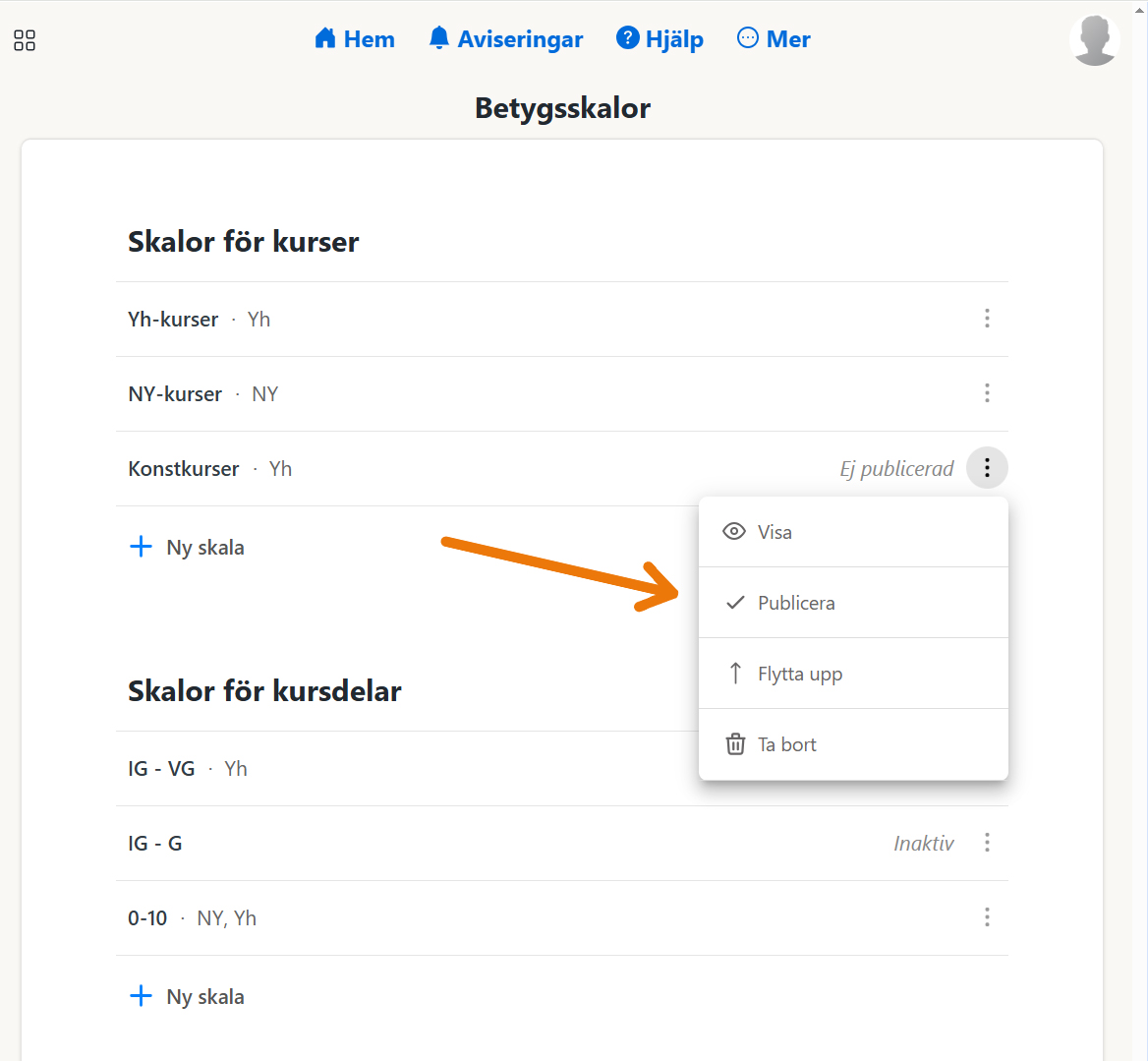Expand the Mer menu
Viewport: 1148px width, 1061px height.
tap(774, 39)
